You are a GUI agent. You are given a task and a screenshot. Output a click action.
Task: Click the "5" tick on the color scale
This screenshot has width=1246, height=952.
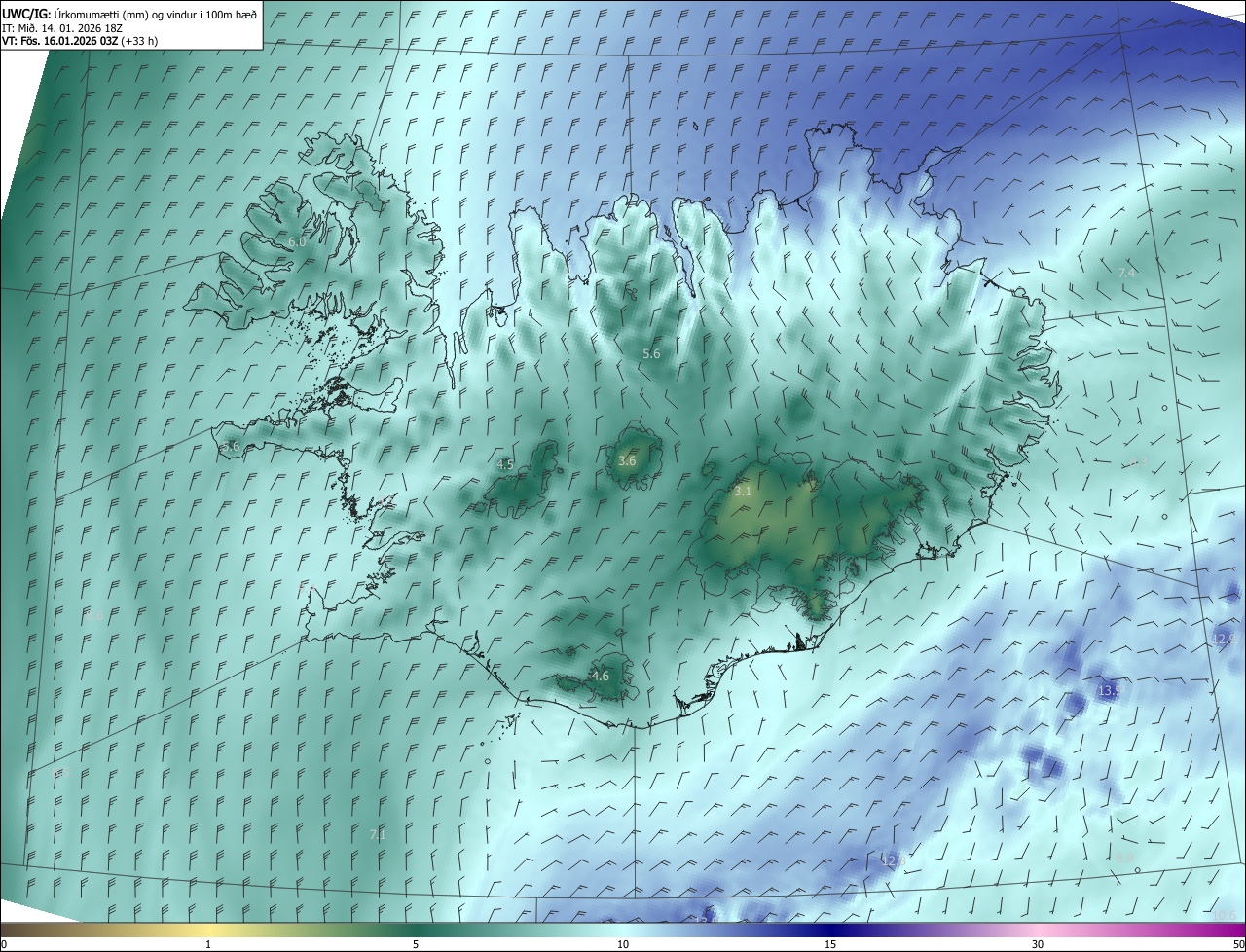416,945
